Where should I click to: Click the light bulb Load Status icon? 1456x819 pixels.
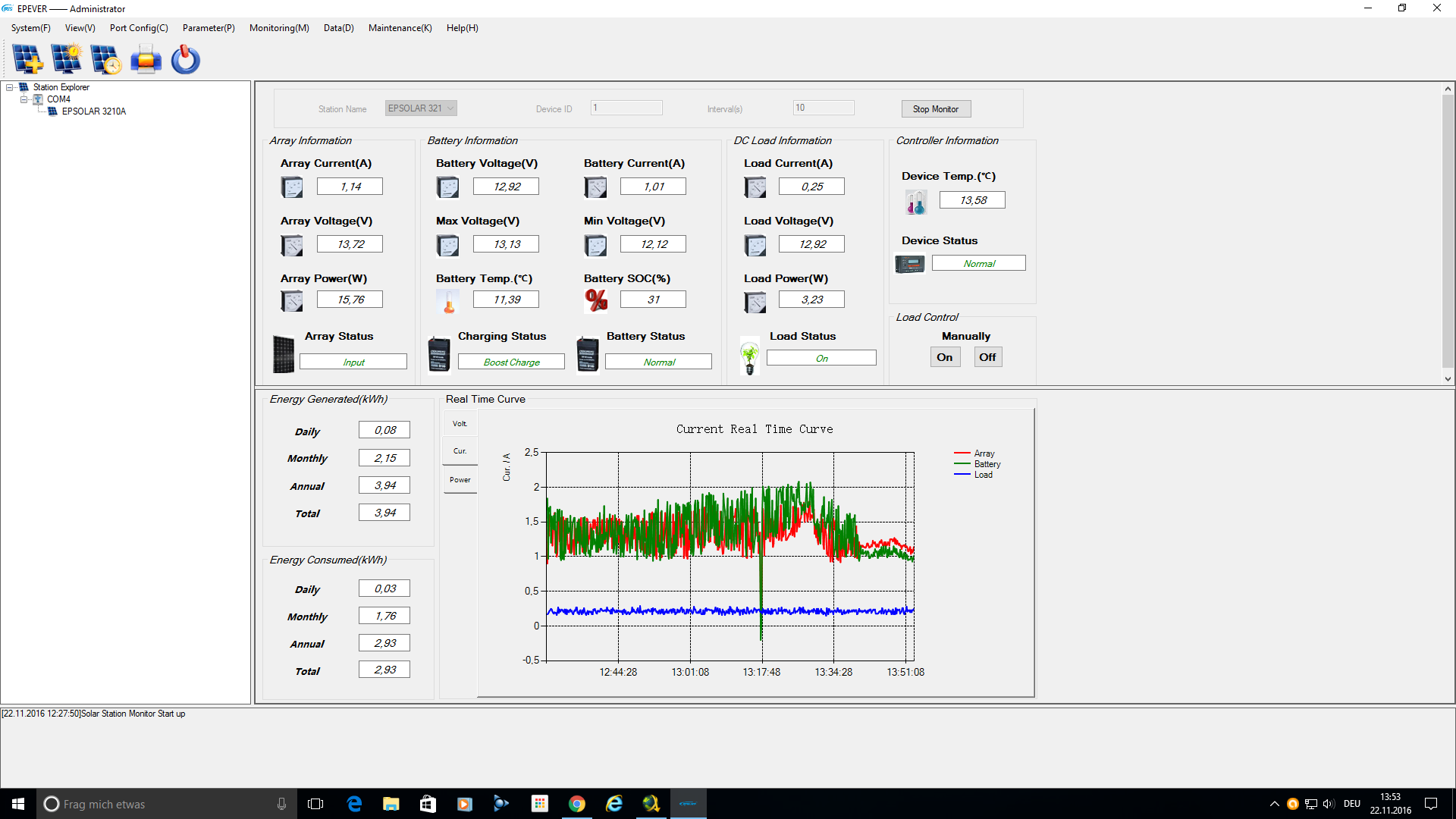pyautogui.click(x=750, y=356)
